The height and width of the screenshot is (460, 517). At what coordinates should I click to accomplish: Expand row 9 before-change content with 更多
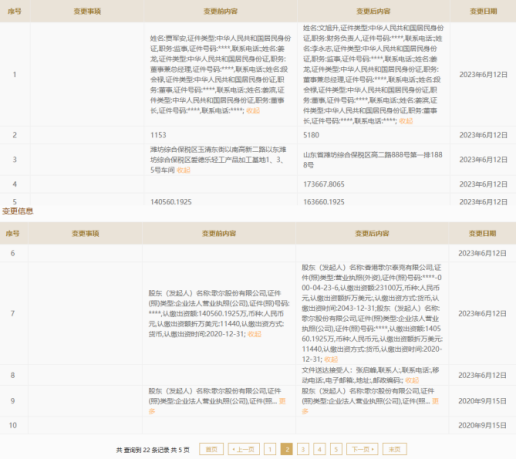pyautogui.click(x=282, y=401)
